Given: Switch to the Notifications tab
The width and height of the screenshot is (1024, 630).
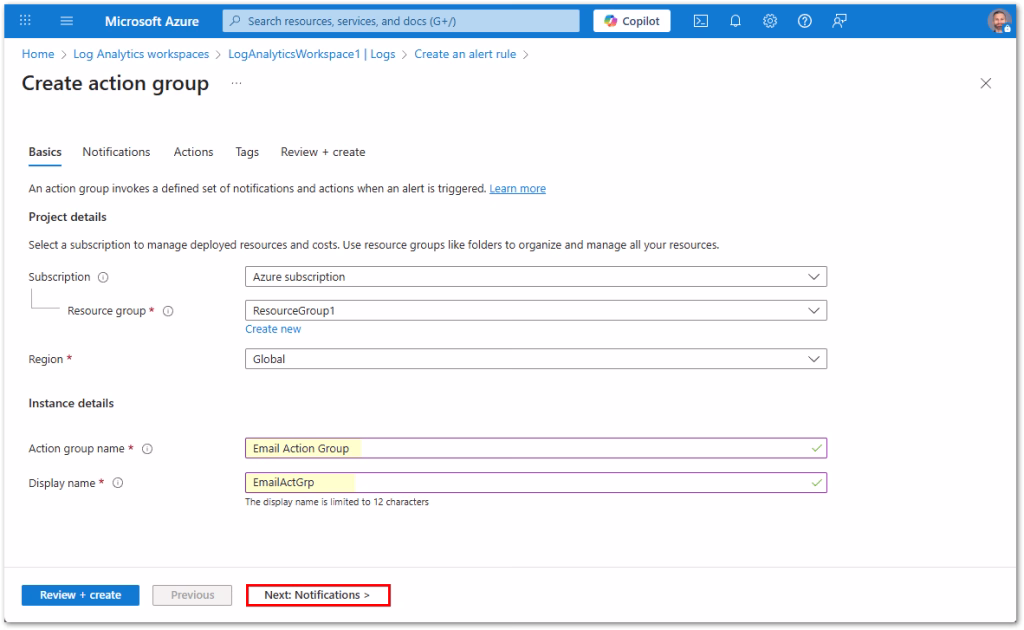Looking at the screenshot, I should [x=116, y=152].
